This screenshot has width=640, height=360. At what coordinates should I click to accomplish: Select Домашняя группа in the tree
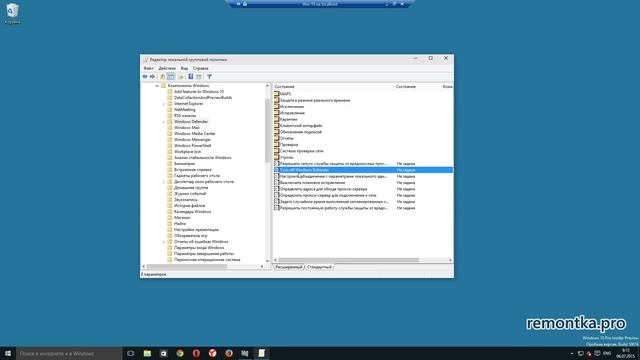click(x=191, y=188)
